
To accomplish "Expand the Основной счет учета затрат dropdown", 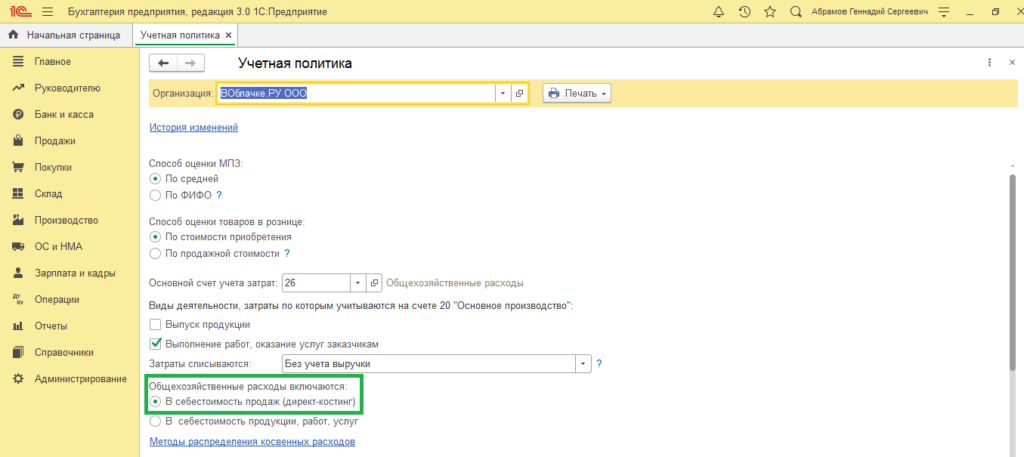I will [x=356, y=282].
